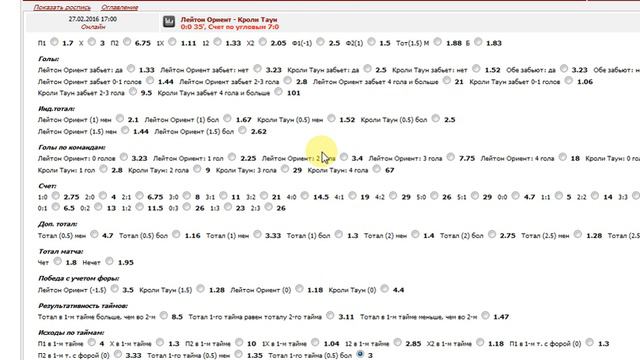
Task: Choose Кроли Таун: 1 гол at 2.8
Action: point(103,169)
